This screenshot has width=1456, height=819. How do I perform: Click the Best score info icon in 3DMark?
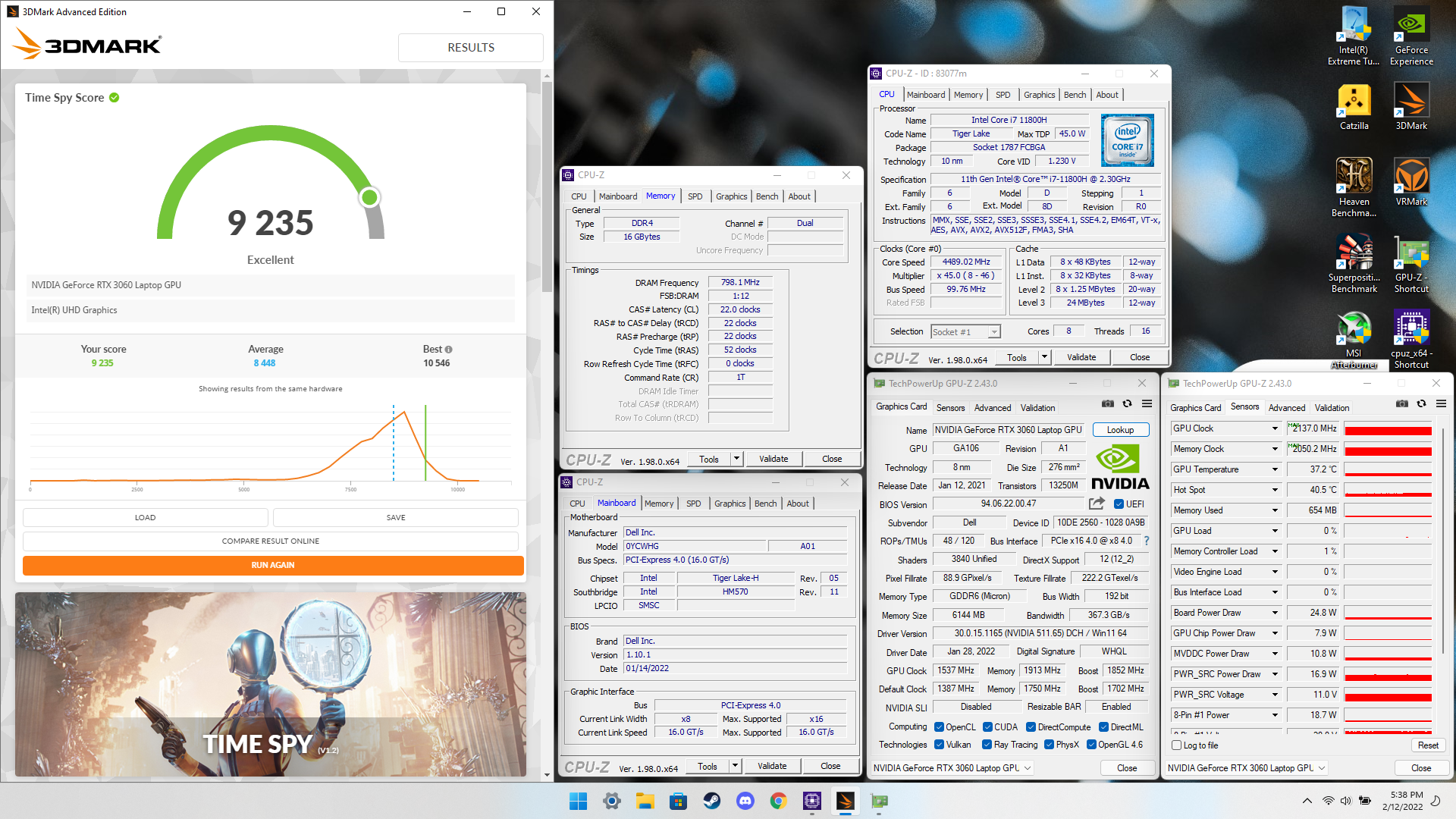coord(448,350)
